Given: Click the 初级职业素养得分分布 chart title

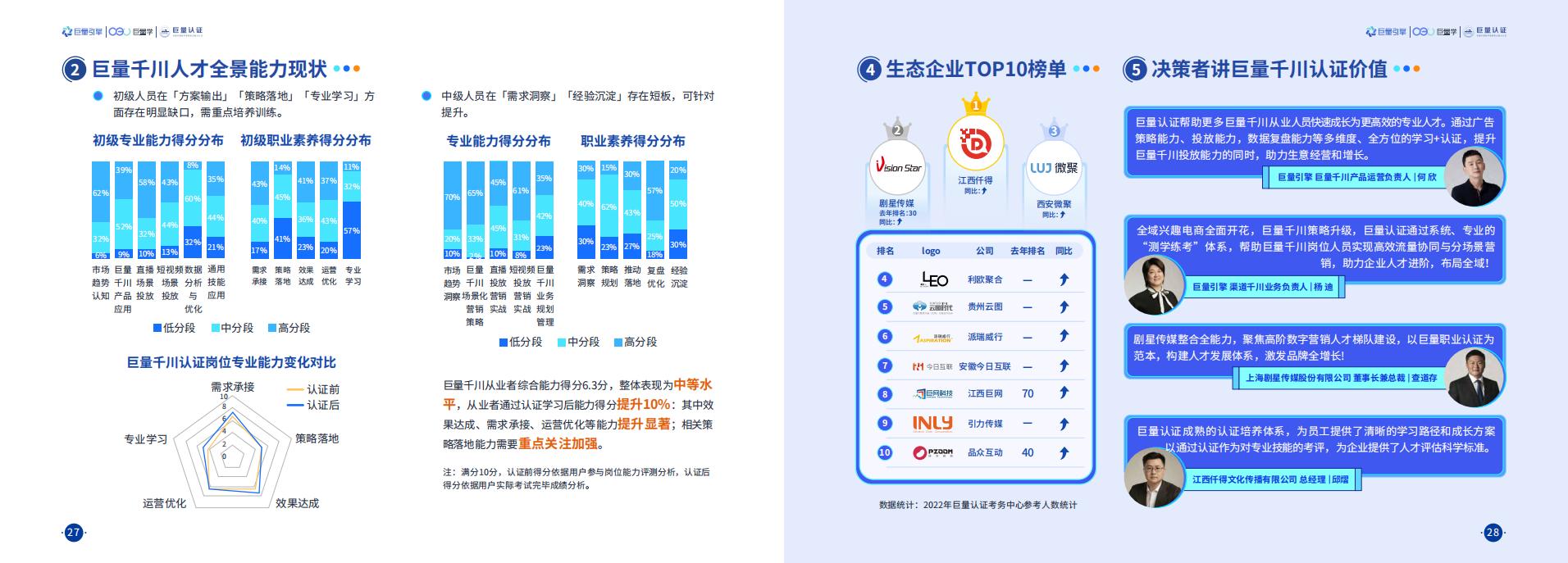Looking at the screenshot, I should pyautogui.click(x=306, y=141).
